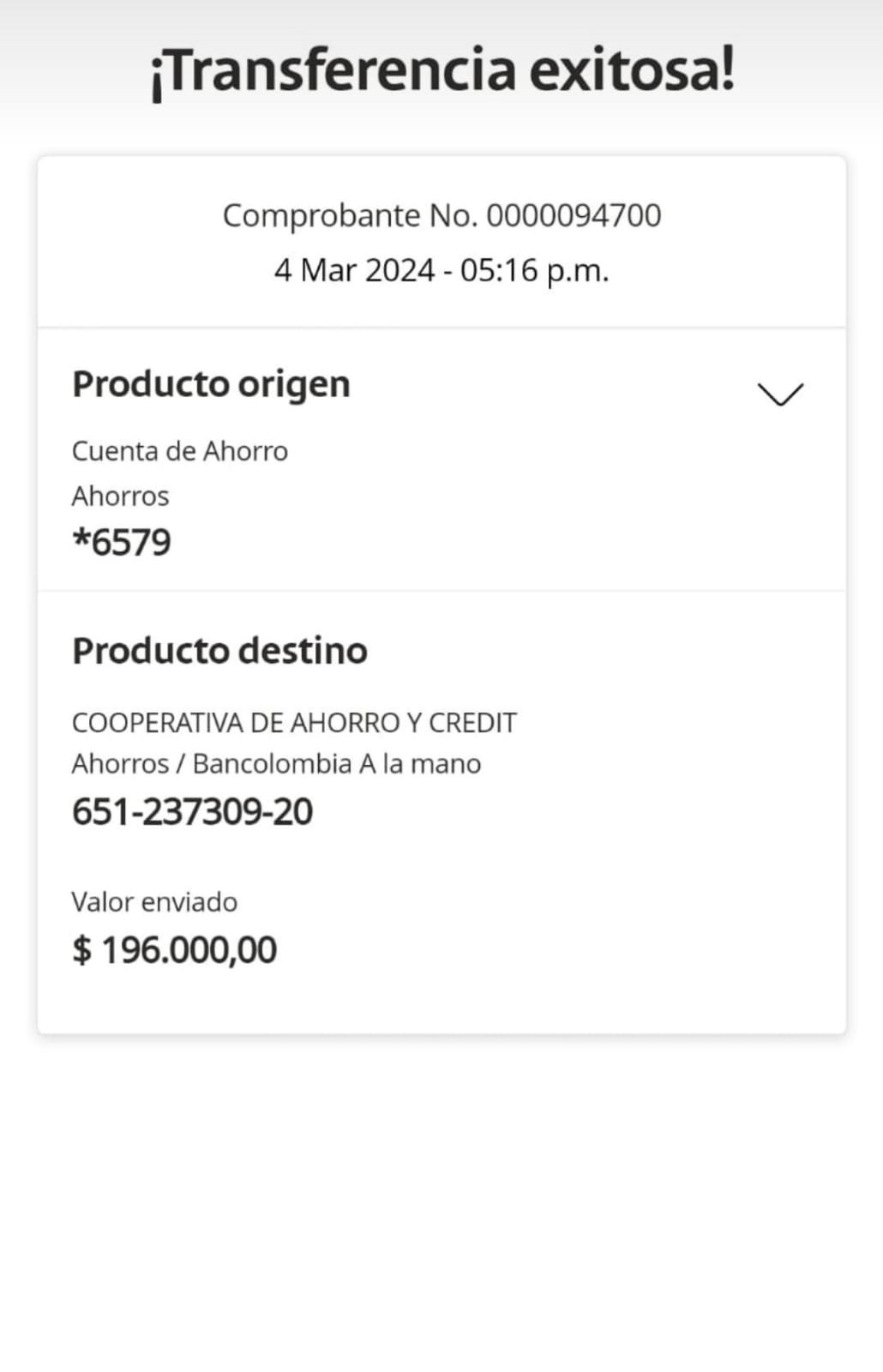Screen dimensions: 883x1372
Task: Select destination account 651-237309-20
Action: point(192,812)
